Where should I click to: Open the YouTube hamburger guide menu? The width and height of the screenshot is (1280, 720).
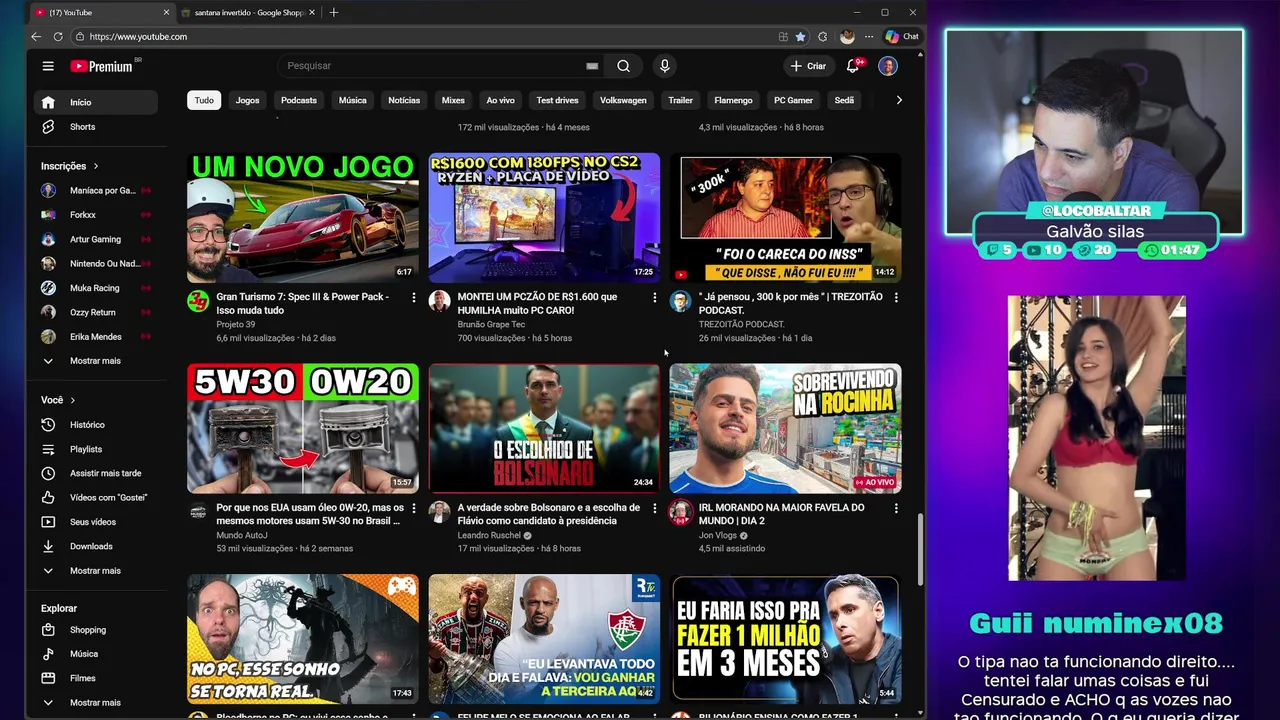click(48, 66)
